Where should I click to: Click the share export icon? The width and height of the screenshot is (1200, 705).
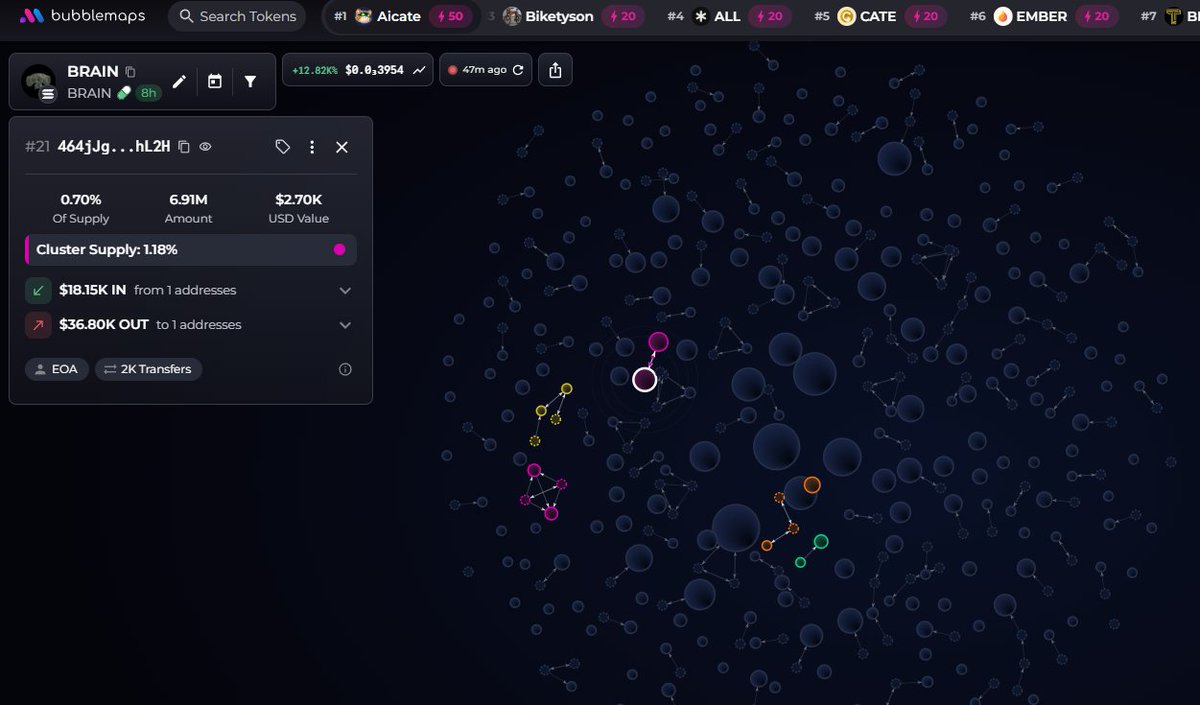pos(555,70)
